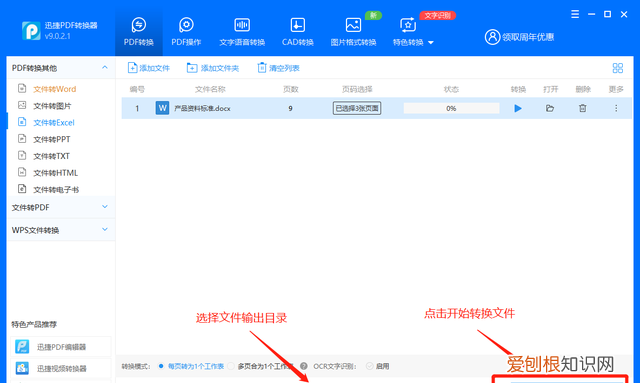The width and height of the screenshot is (640, 383).
Task: Open the 特色转换 dropdown menu
Action: 413,32
